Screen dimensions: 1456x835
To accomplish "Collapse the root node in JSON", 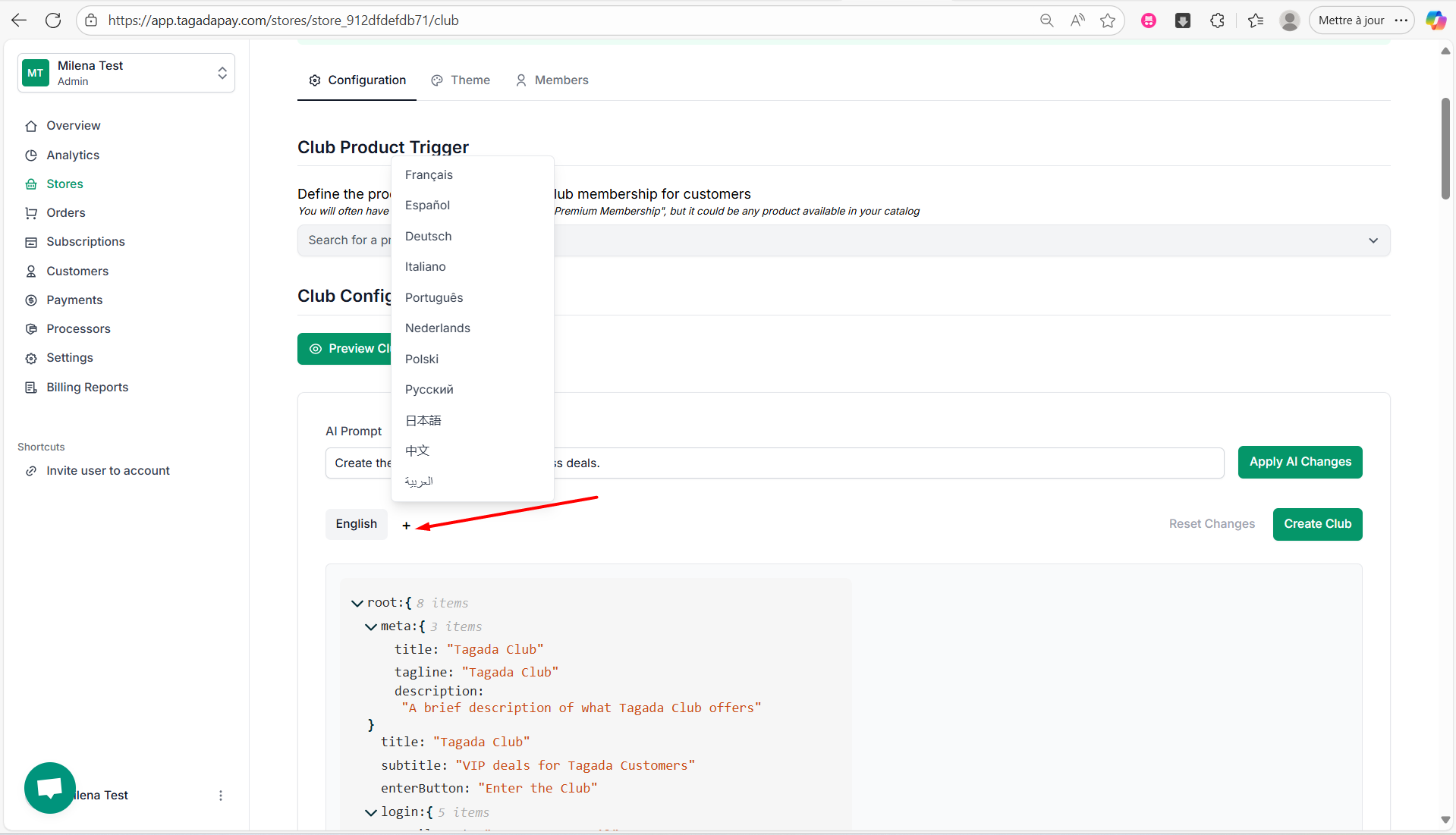I will coord(357,604).
